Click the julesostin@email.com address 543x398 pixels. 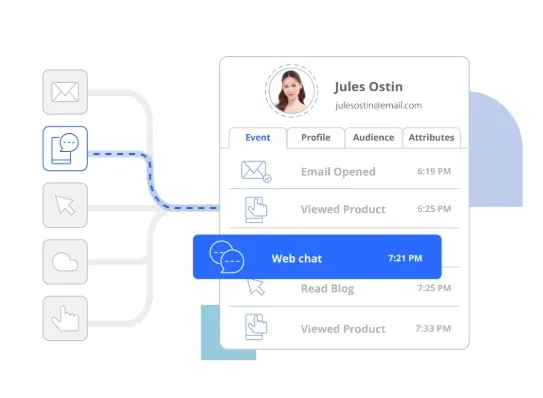coord(378,105)
